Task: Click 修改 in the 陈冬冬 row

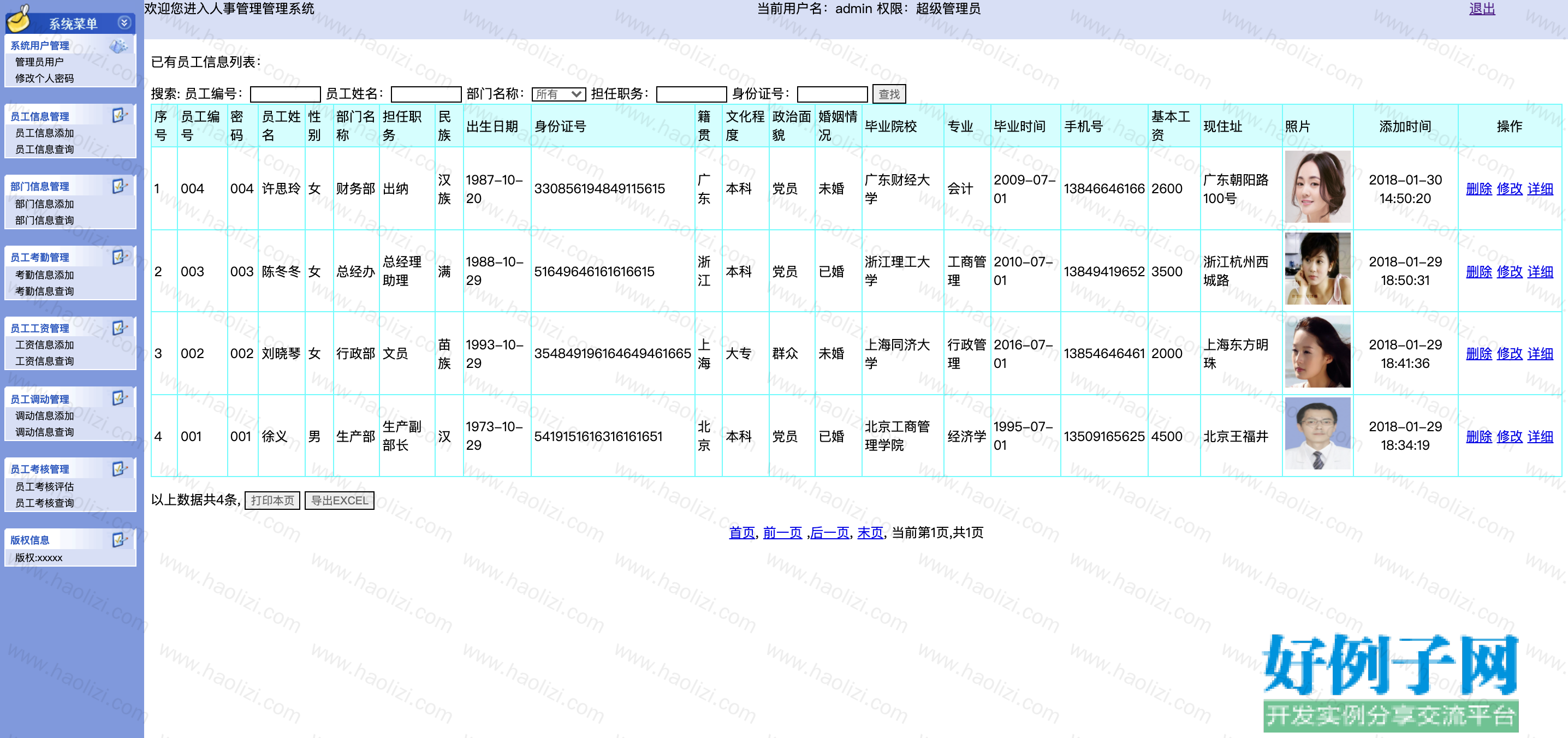Action: (1510, 272)
